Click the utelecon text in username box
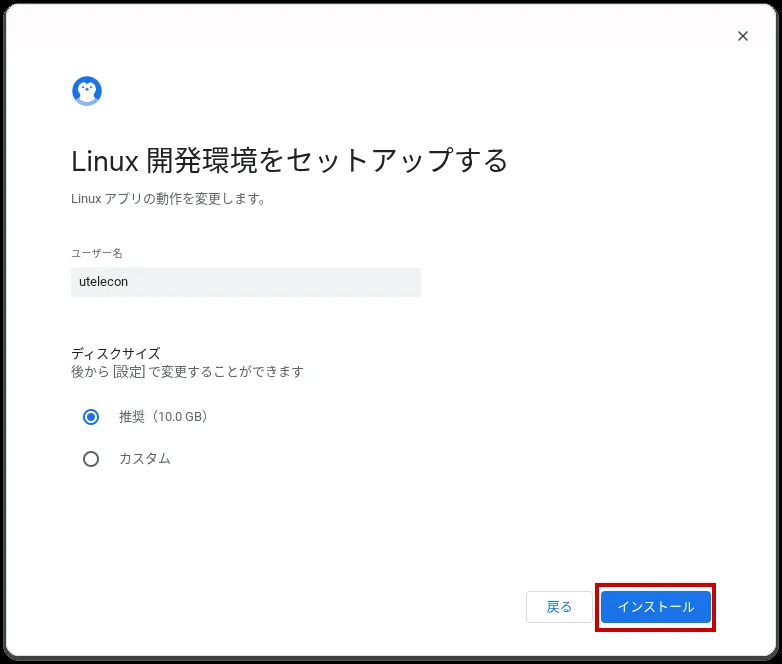782x664 pixels. tap(103, 282)
